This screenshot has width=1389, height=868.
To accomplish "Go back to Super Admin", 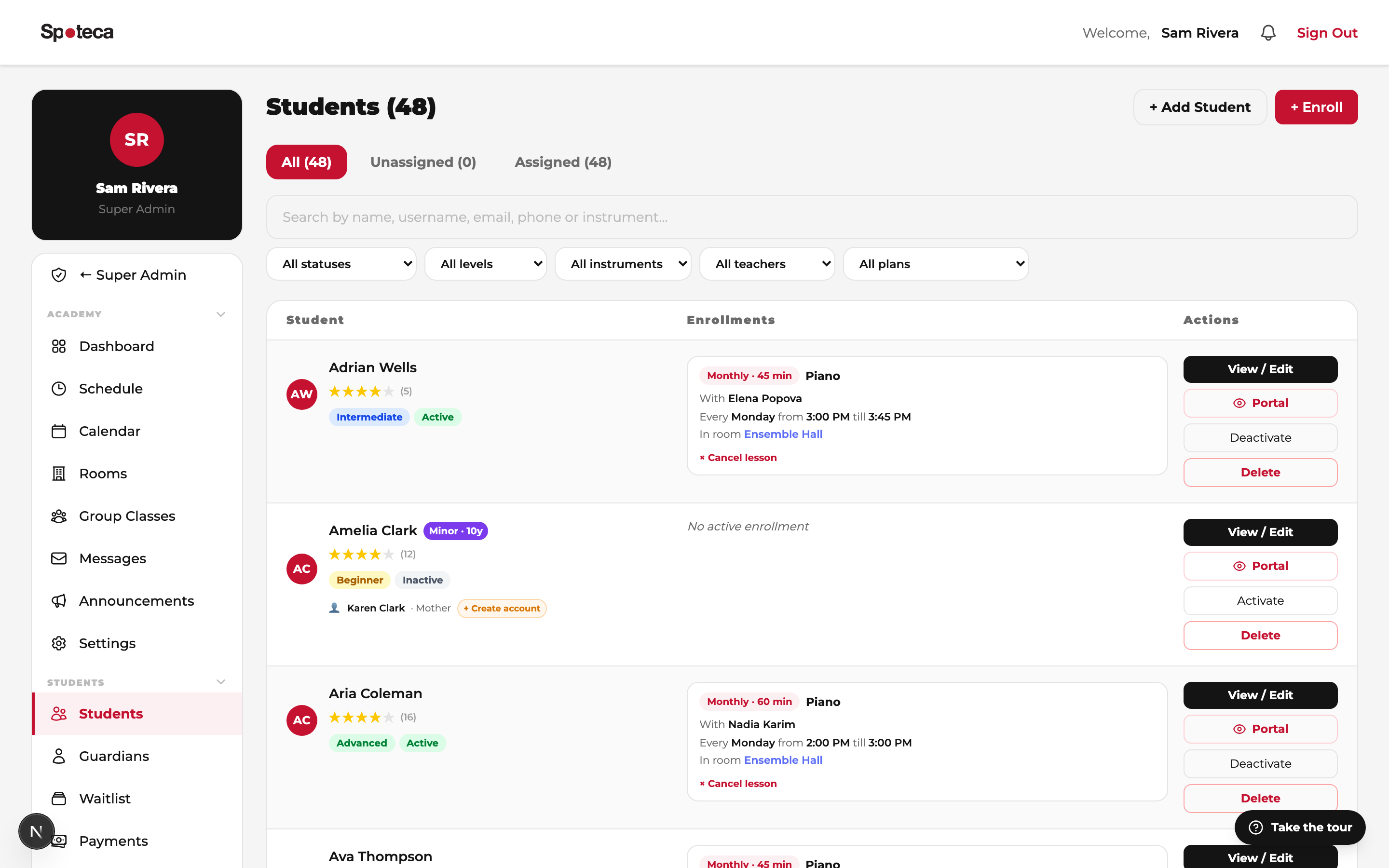I will tap(136, 275).
